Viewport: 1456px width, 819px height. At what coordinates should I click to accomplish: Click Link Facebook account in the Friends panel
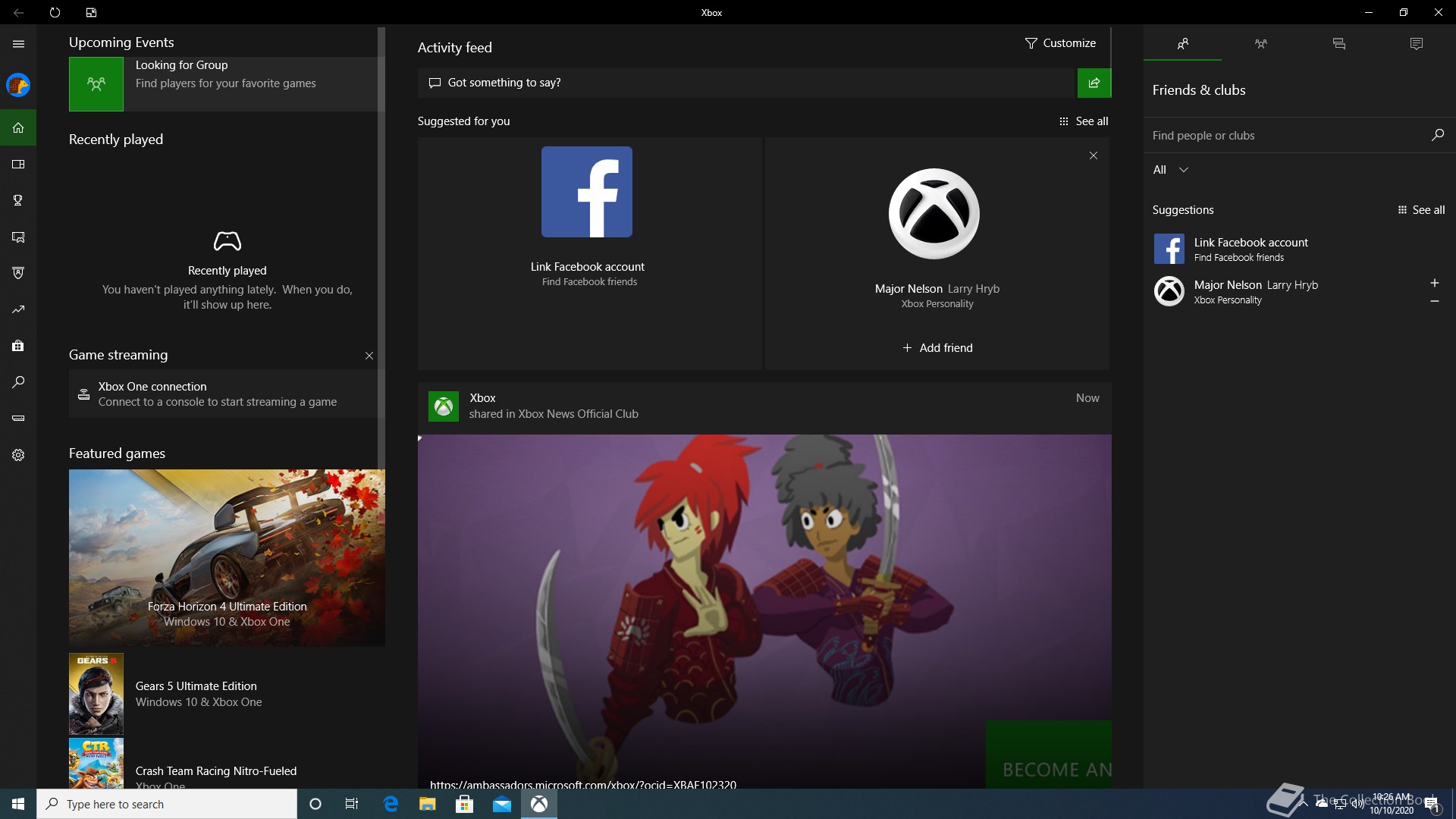[1298, 249]
